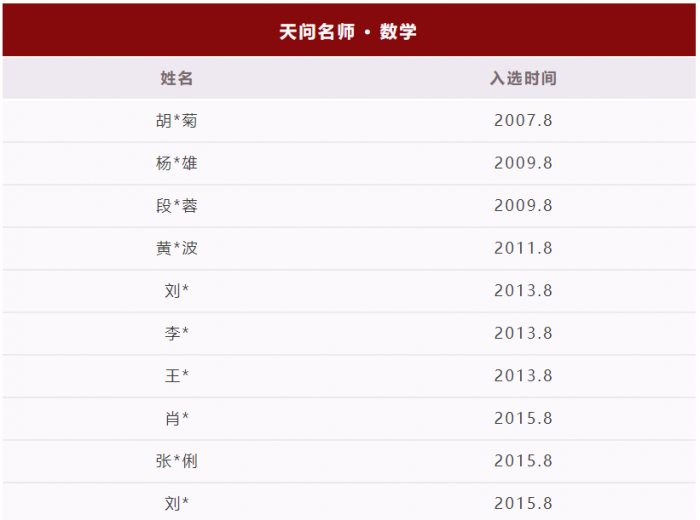Click the date beside 杨*雄
Image resolution: width=700 pixels, height=520 pixels.
(523, 163)
